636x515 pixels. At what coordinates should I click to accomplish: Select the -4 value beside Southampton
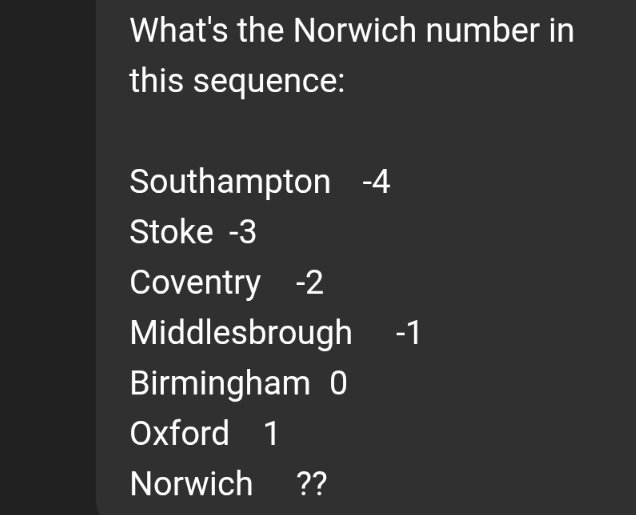376,182
